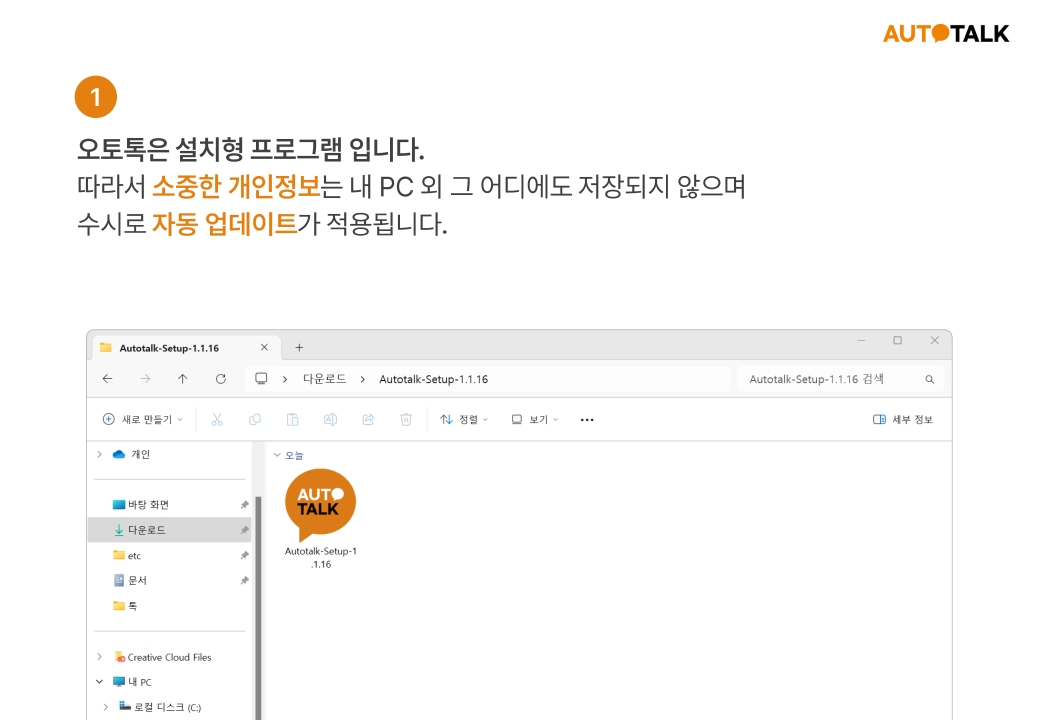The width and height of the screenshot is (1040, 720).
Task: Click the Cut scissors icon
Action: (217, 419)
